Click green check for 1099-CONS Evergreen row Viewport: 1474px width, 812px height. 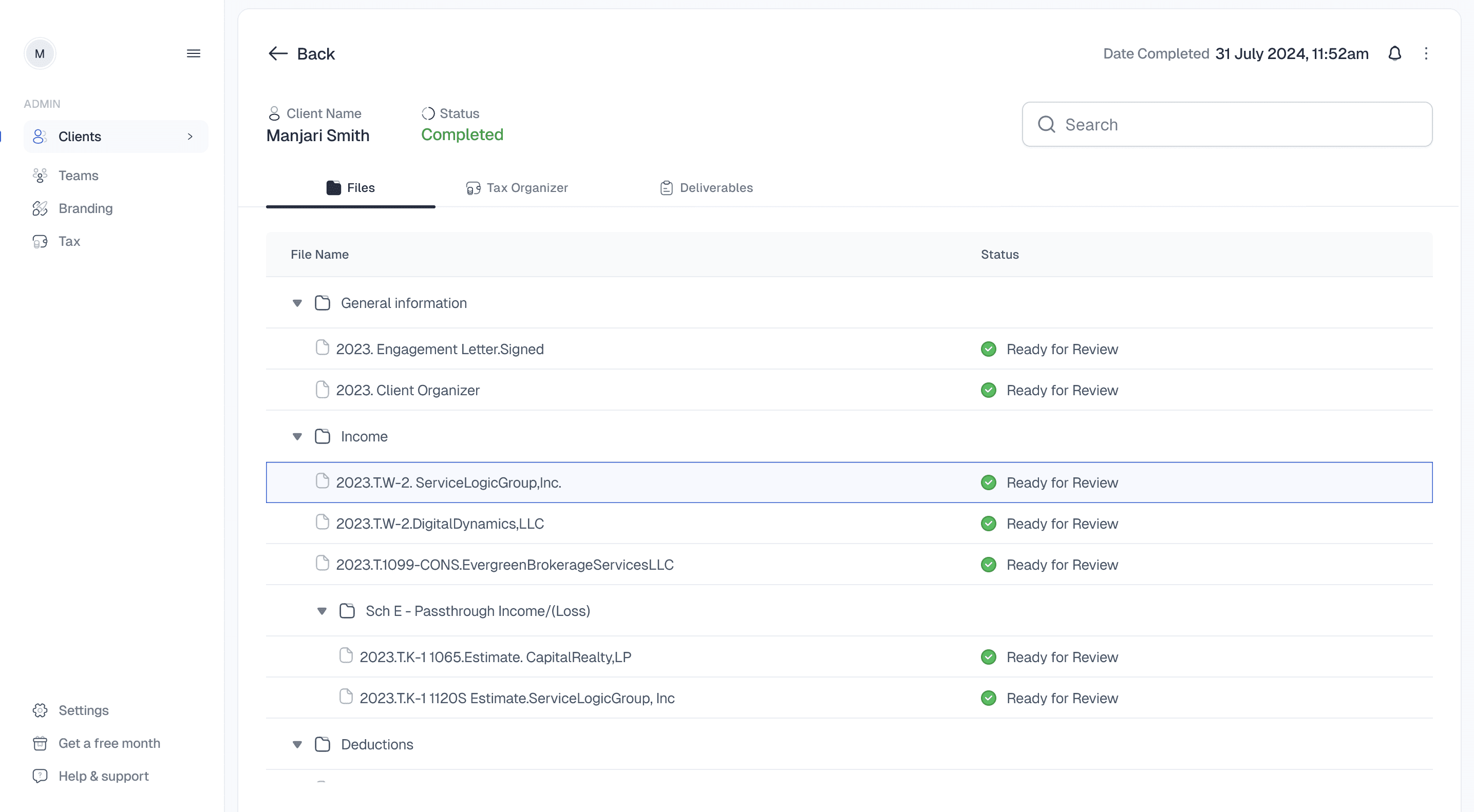988,565
